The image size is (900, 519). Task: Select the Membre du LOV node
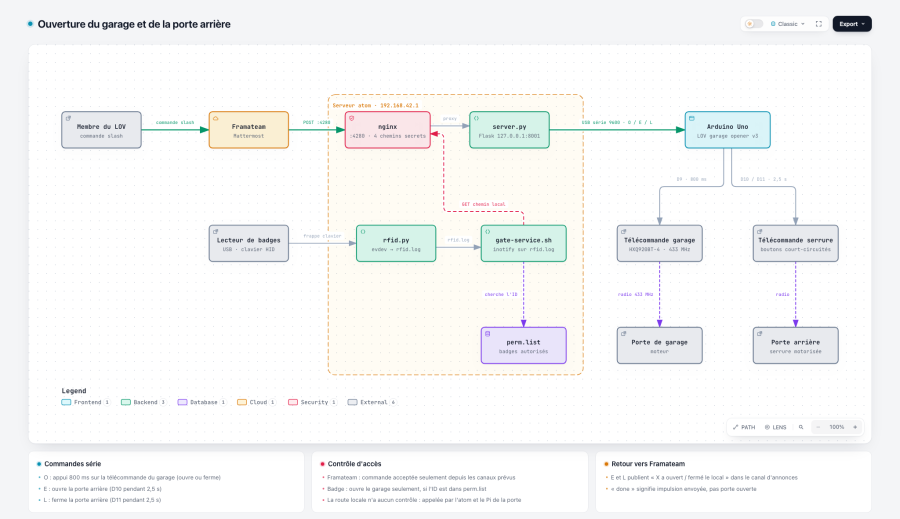coord(102,130)
